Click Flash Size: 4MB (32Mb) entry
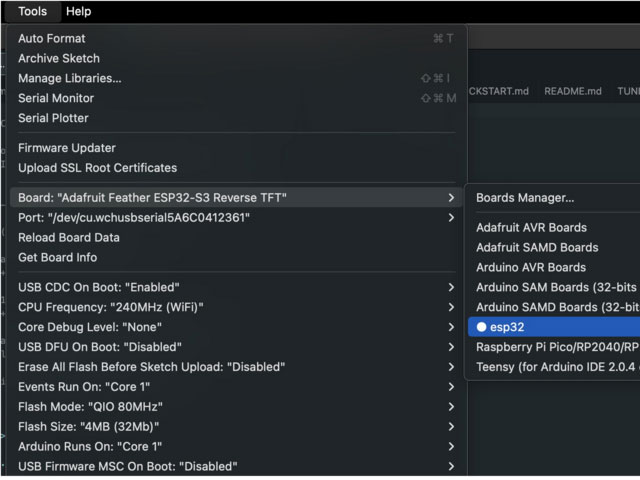The width and height of the screenshot is (640, 480). coord(236,427)
